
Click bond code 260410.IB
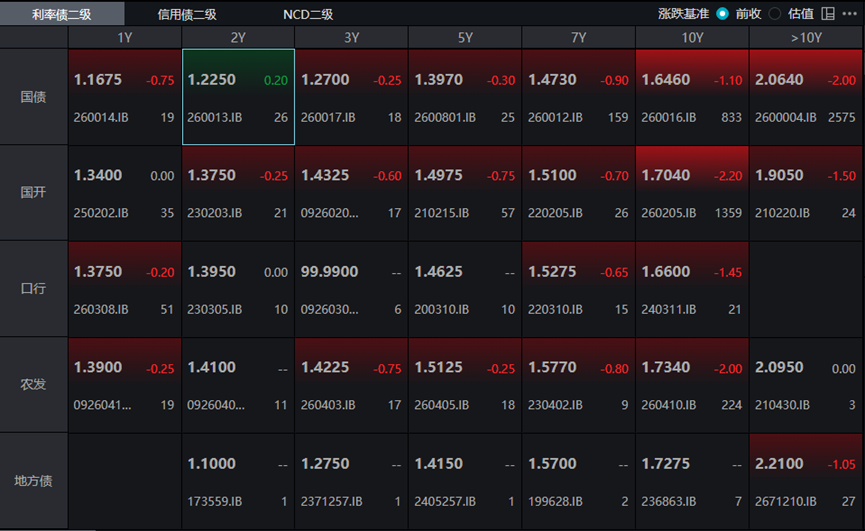(669, 405)
